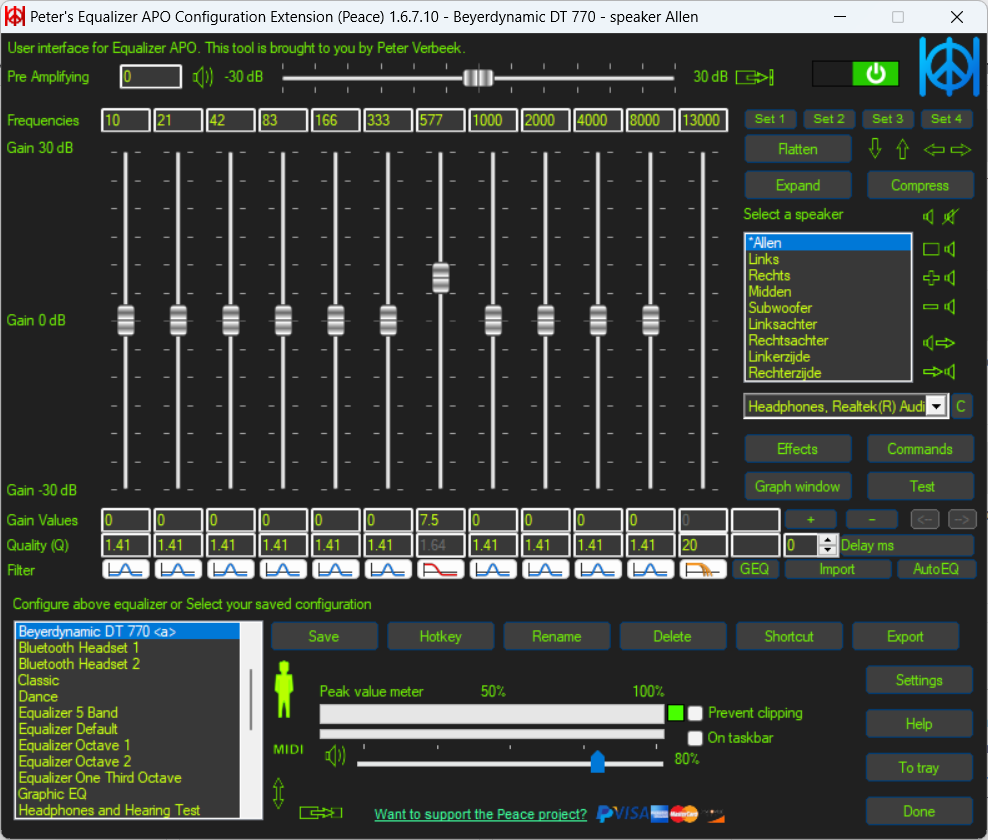988x840 pixels.
Task: Switch to the Set 3 tab
Action: [x=888, y=118]
